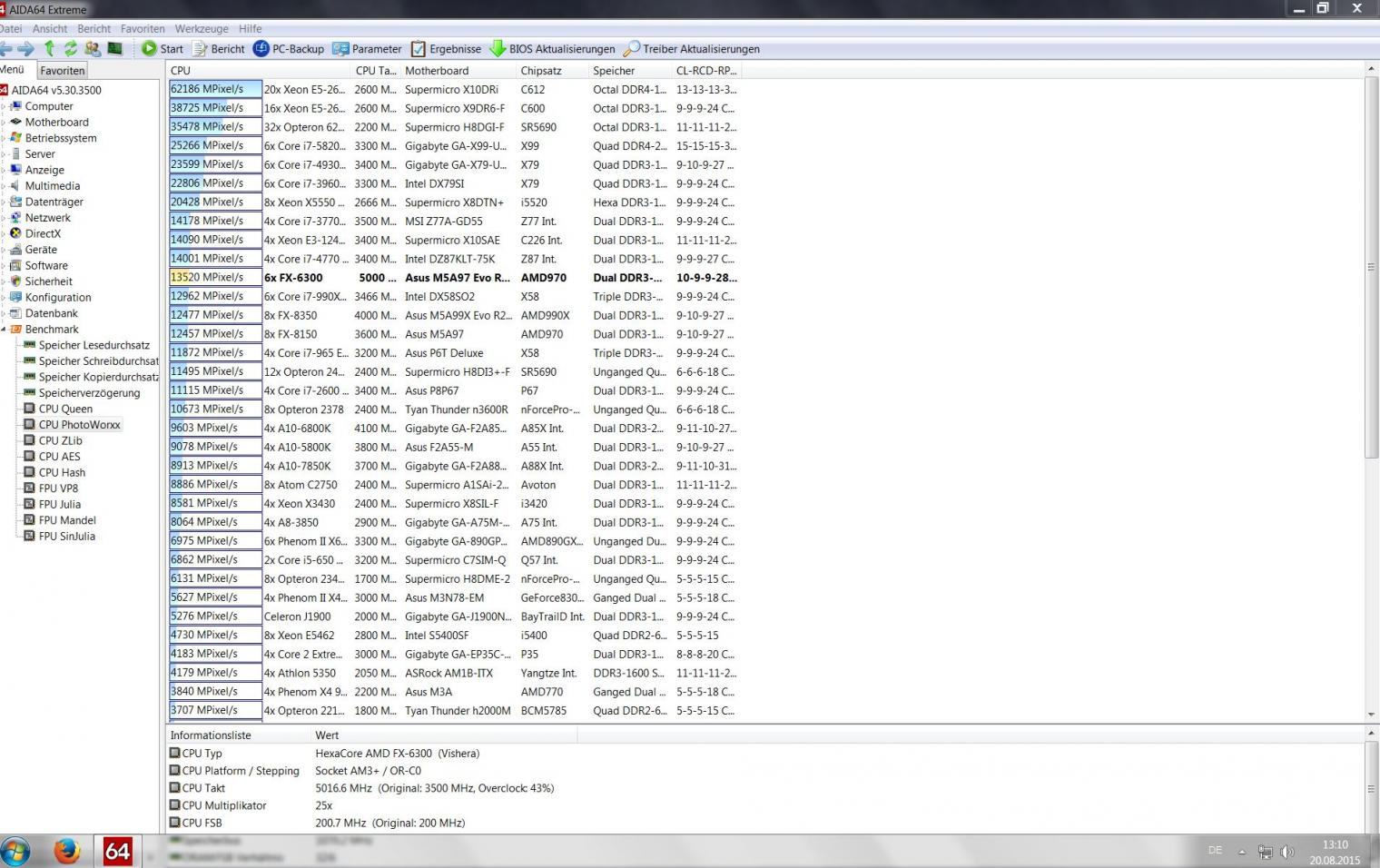Open the Favoriten menu
The height and width of the screenshot is (868, 1380).
tap(143, 29)
